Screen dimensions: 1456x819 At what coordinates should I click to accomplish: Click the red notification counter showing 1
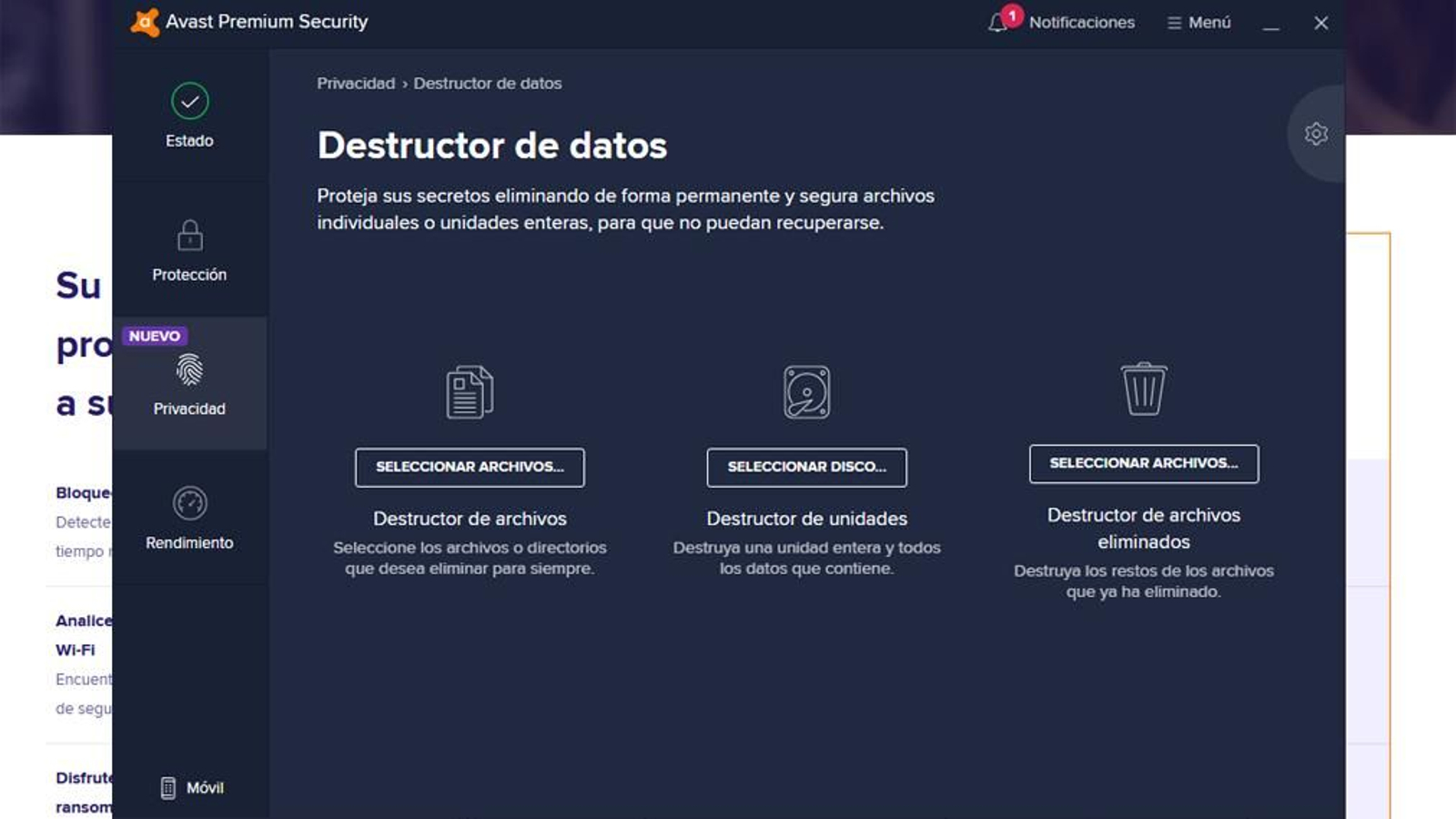pos(1013,14)
